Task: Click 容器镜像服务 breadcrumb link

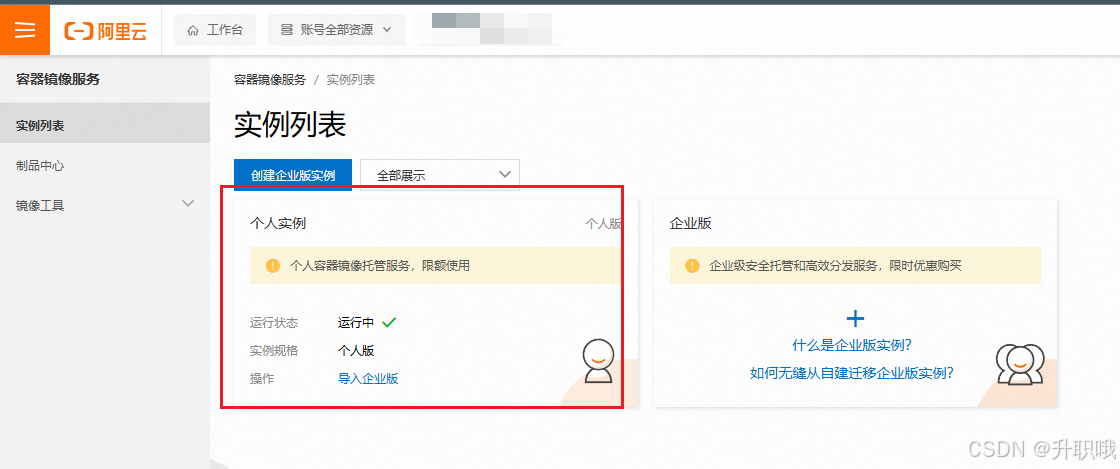Action: click(x=270, y=80)
